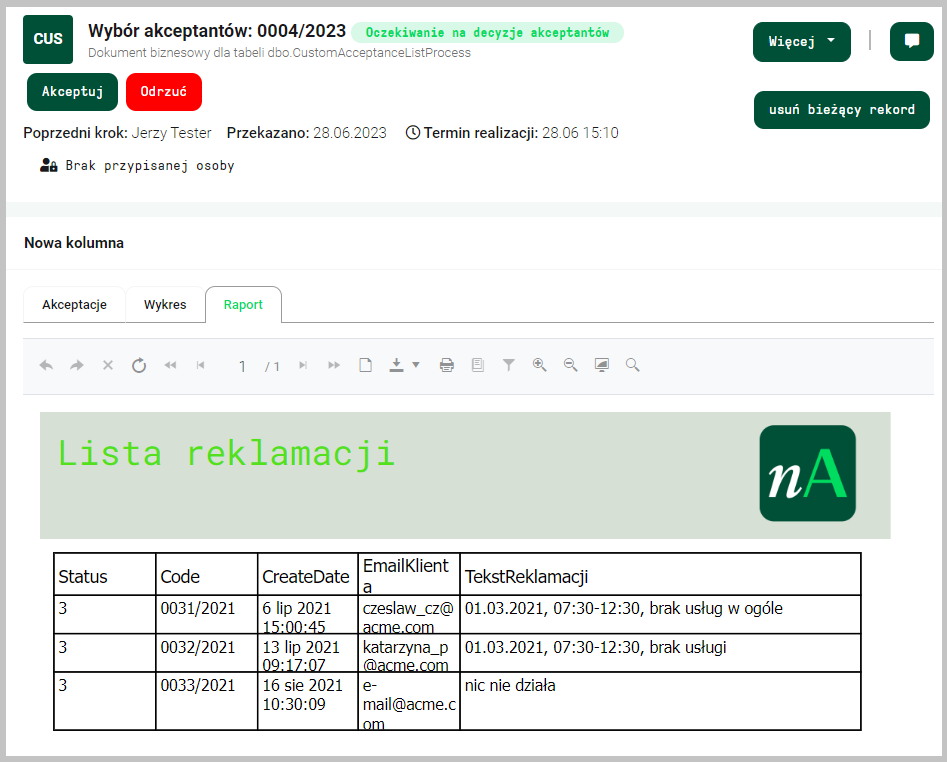Click usuń bieżący rekord button
The width and height of the screenshot is (947, 762).
click(x=841, y=110)
